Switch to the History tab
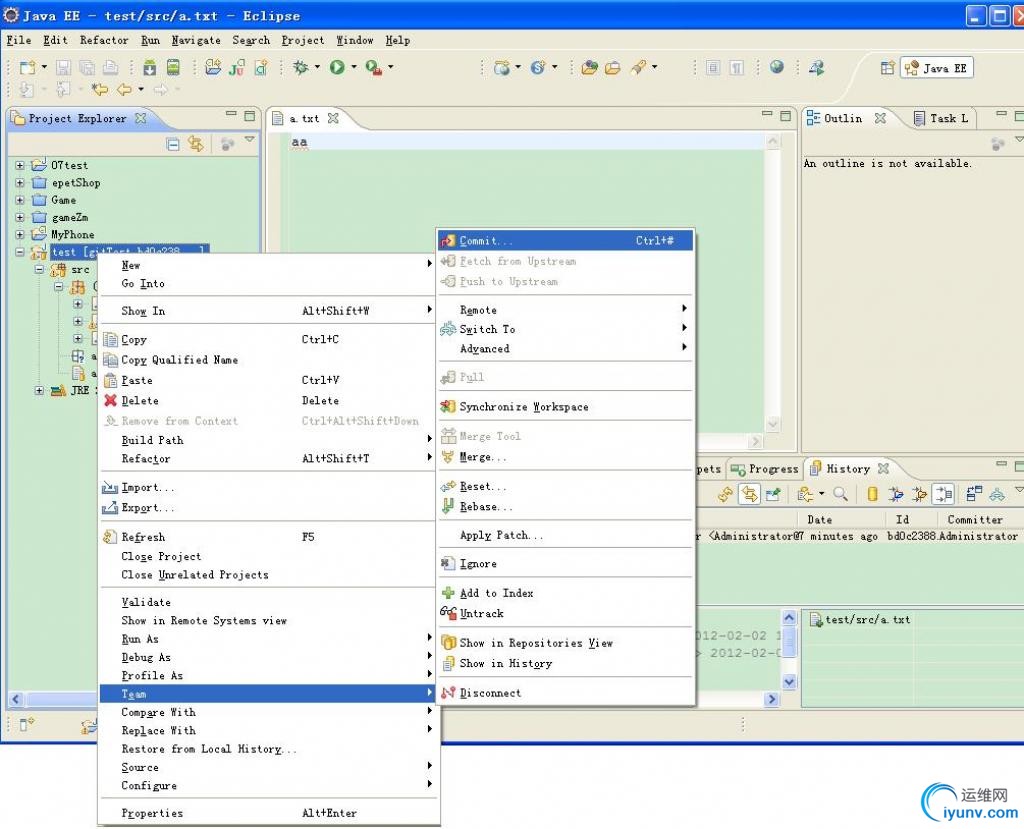1024x829 pixels. [x=848, y=468]
